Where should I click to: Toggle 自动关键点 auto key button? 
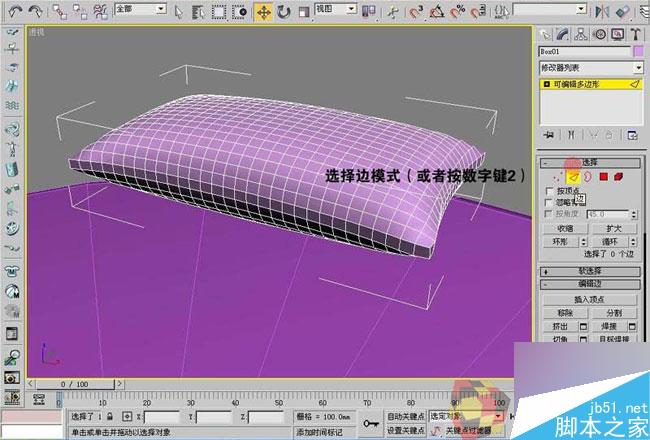tap(406, 416)
